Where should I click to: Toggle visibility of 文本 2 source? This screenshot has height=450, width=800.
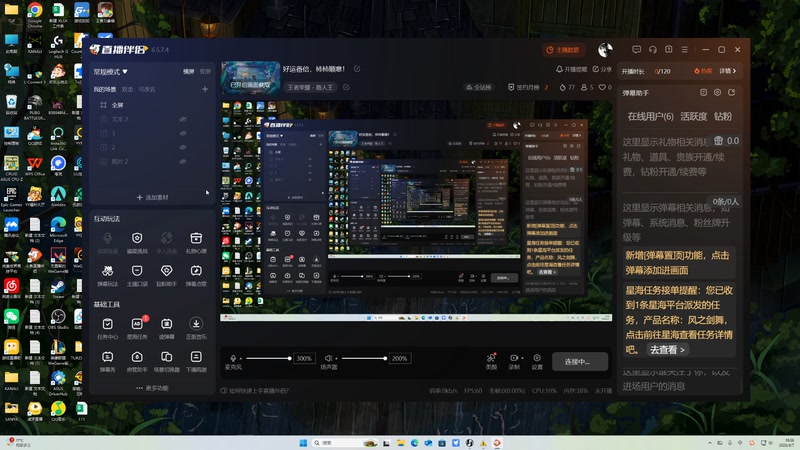pyautogui.click(x=183, y=119)
